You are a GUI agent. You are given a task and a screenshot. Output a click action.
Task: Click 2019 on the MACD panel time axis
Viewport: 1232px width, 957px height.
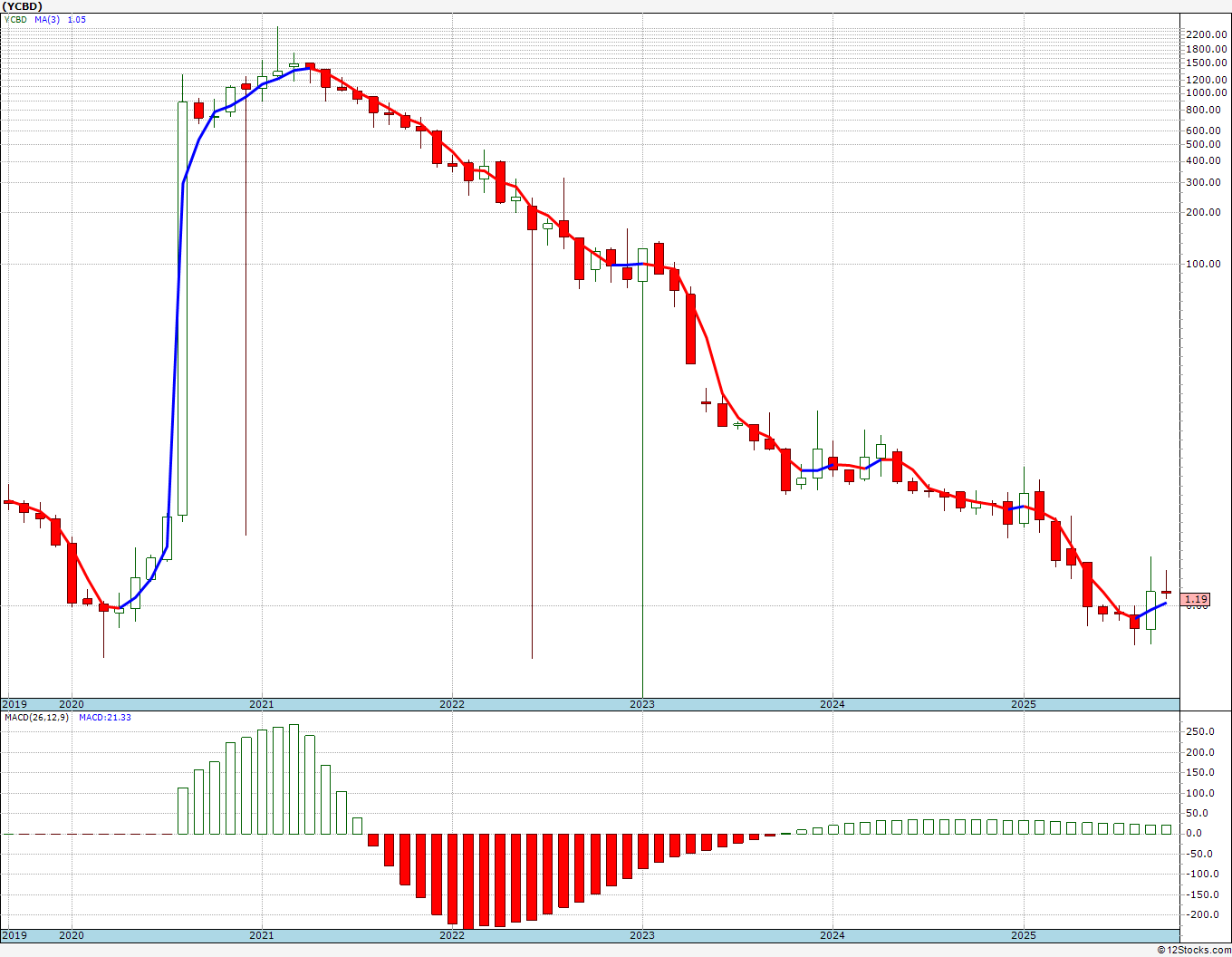pos(14,935)
